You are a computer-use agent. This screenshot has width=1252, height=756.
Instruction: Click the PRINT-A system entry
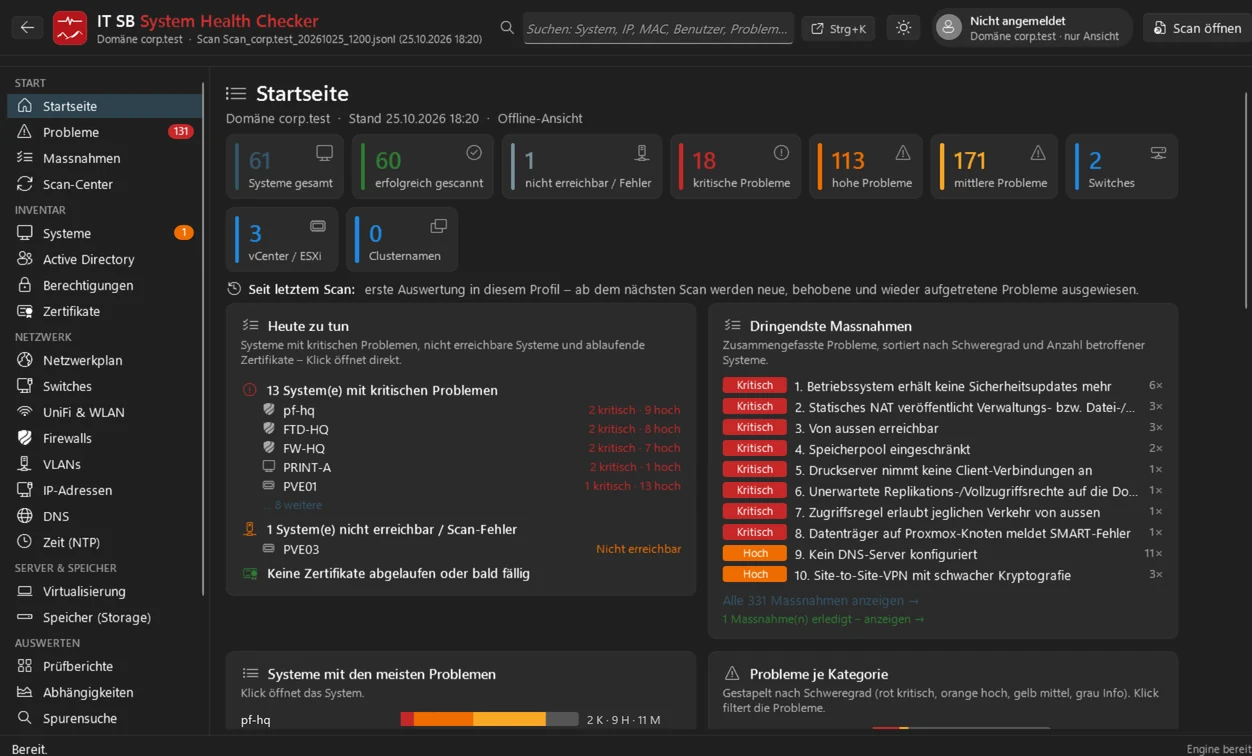(x=471, y=467)
